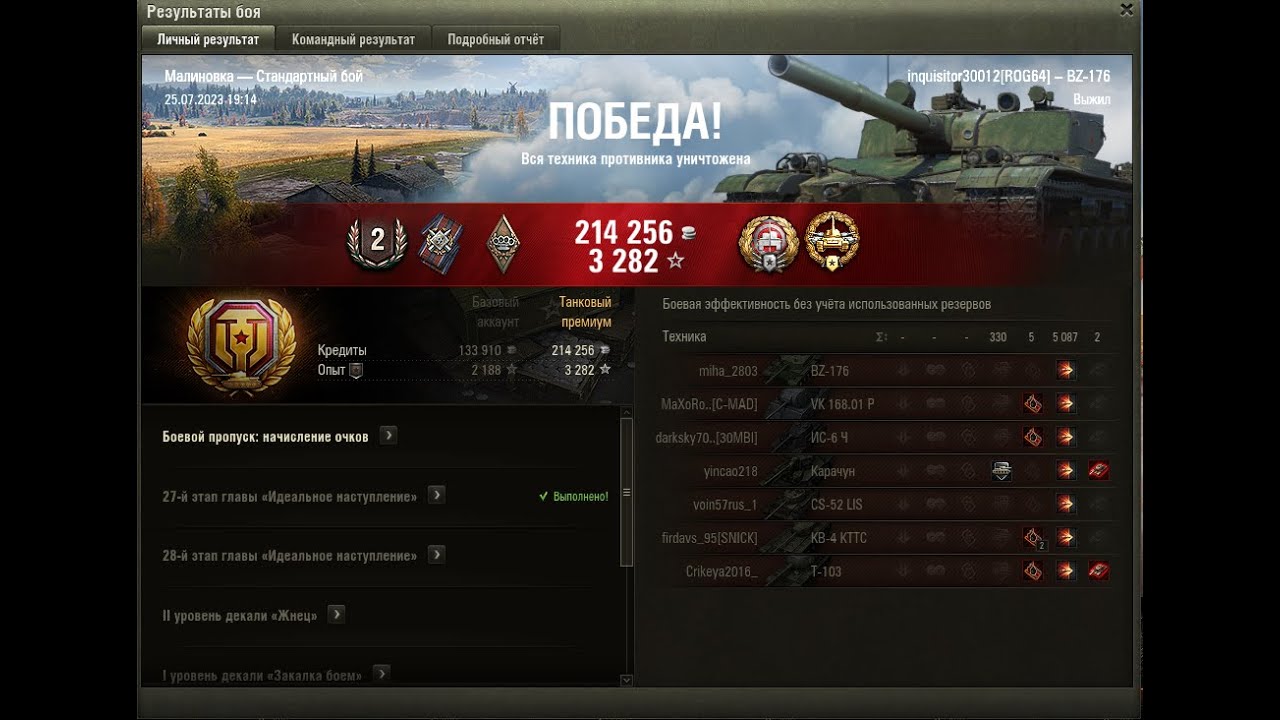
Task: Click the destroyed-vehicle icon in yincao218 row
Action: pos(1099,471)
